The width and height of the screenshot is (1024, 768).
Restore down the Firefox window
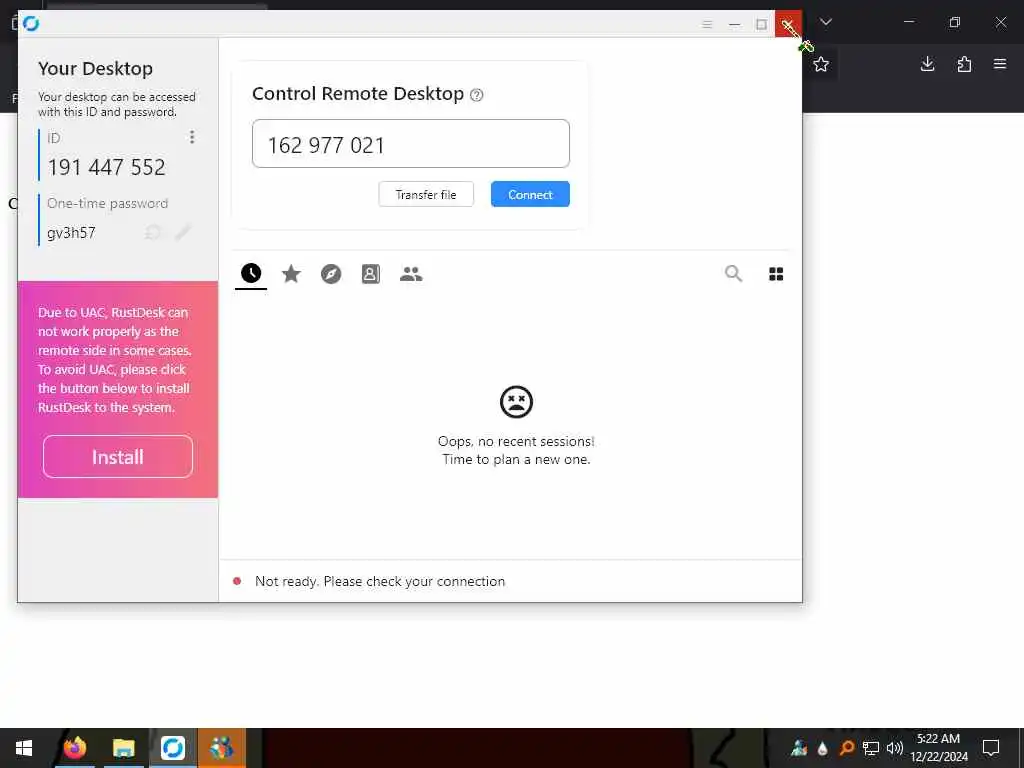click(x=955, y=22)
